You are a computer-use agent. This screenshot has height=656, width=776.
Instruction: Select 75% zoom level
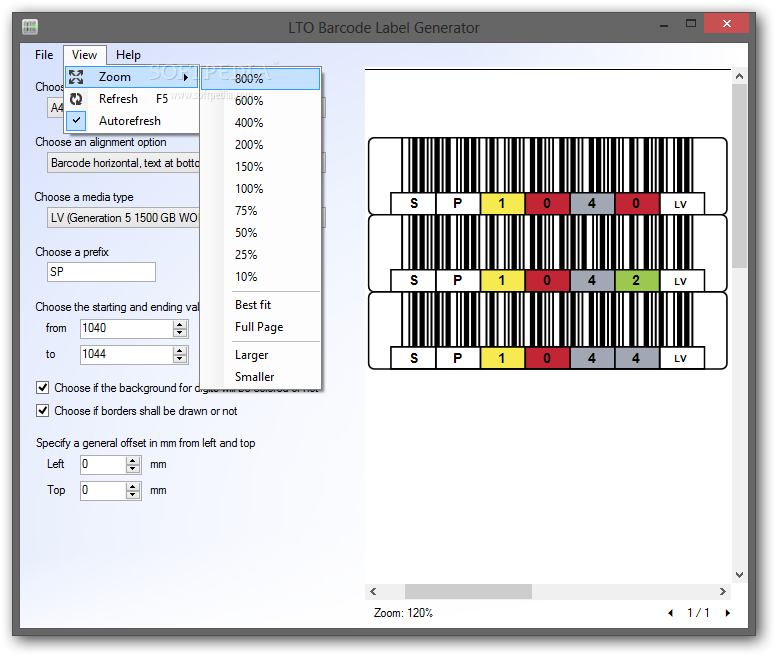click(260, 211)
